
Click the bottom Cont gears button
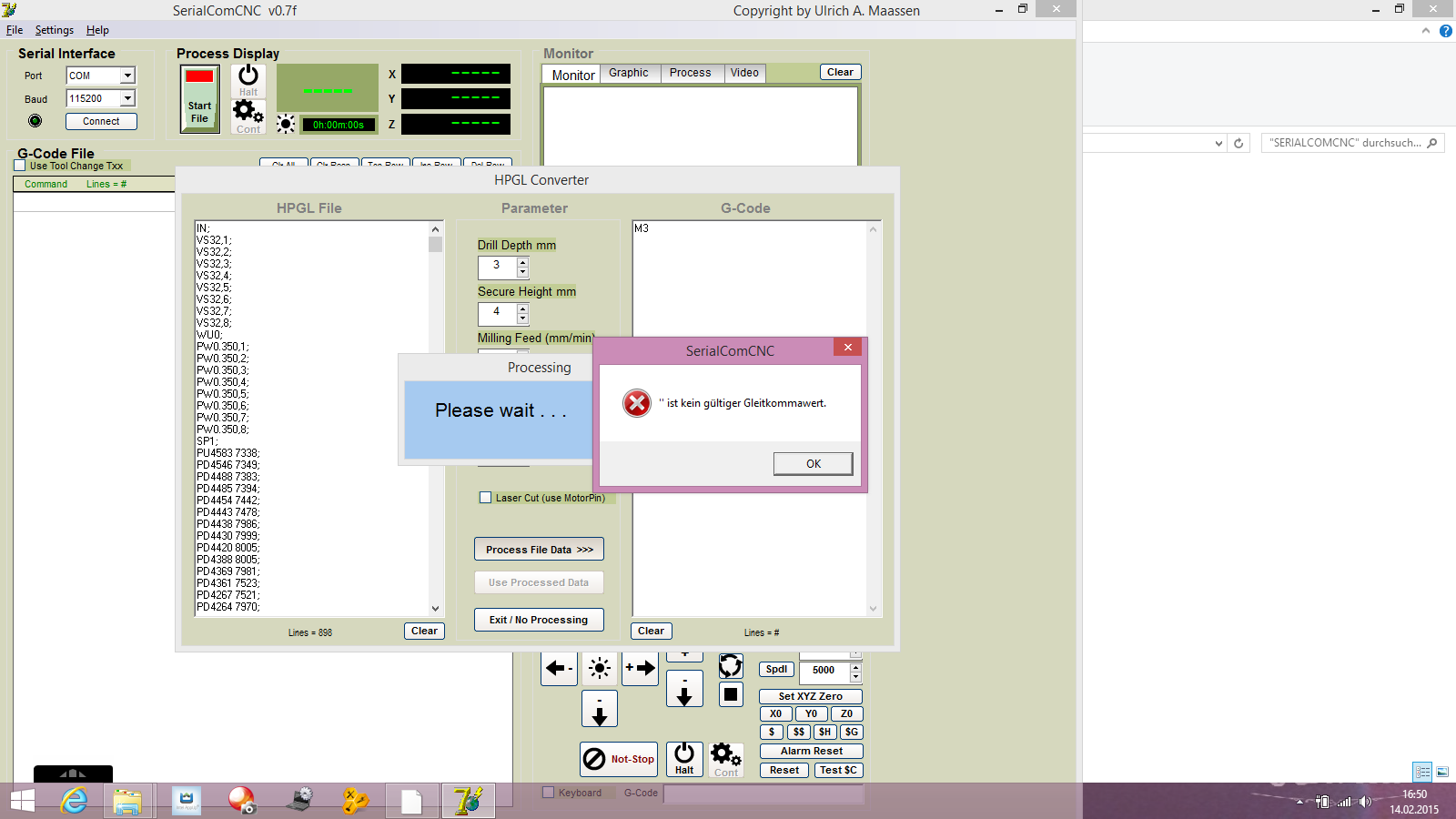click(x=726, y=759)
